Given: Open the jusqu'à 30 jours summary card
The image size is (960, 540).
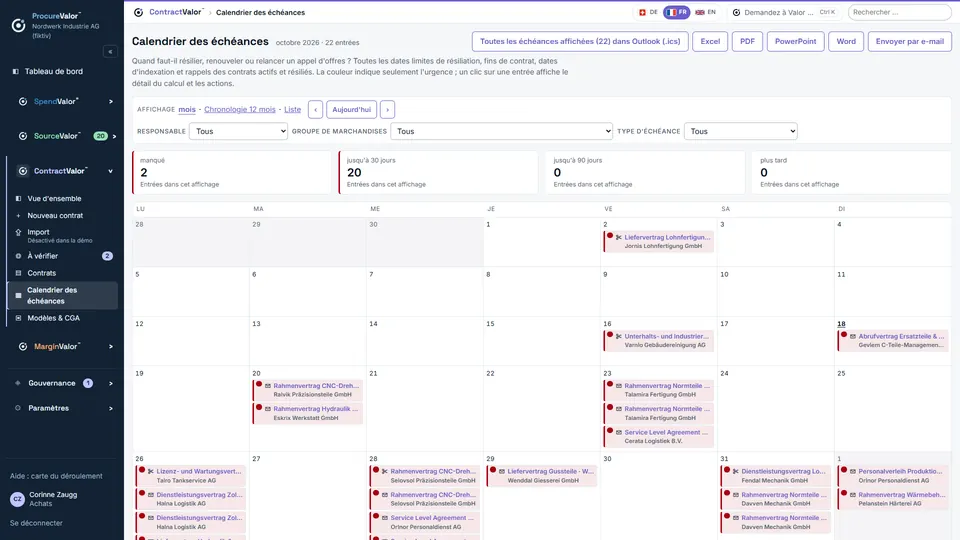Looking at the screenshot, I should click(x=438, y=172).
